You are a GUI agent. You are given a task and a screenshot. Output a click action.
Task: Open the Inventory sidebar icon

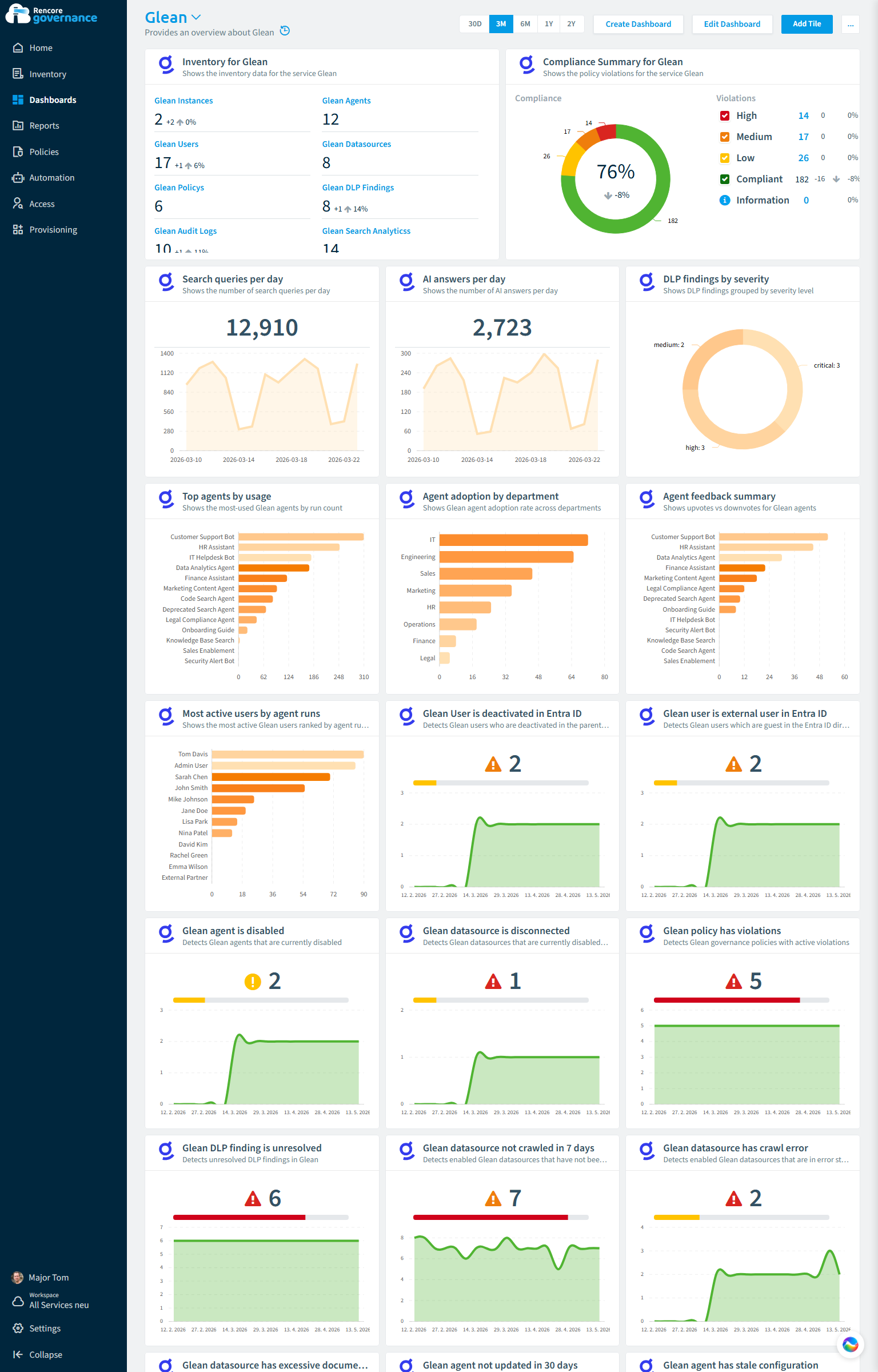(18, 74)
